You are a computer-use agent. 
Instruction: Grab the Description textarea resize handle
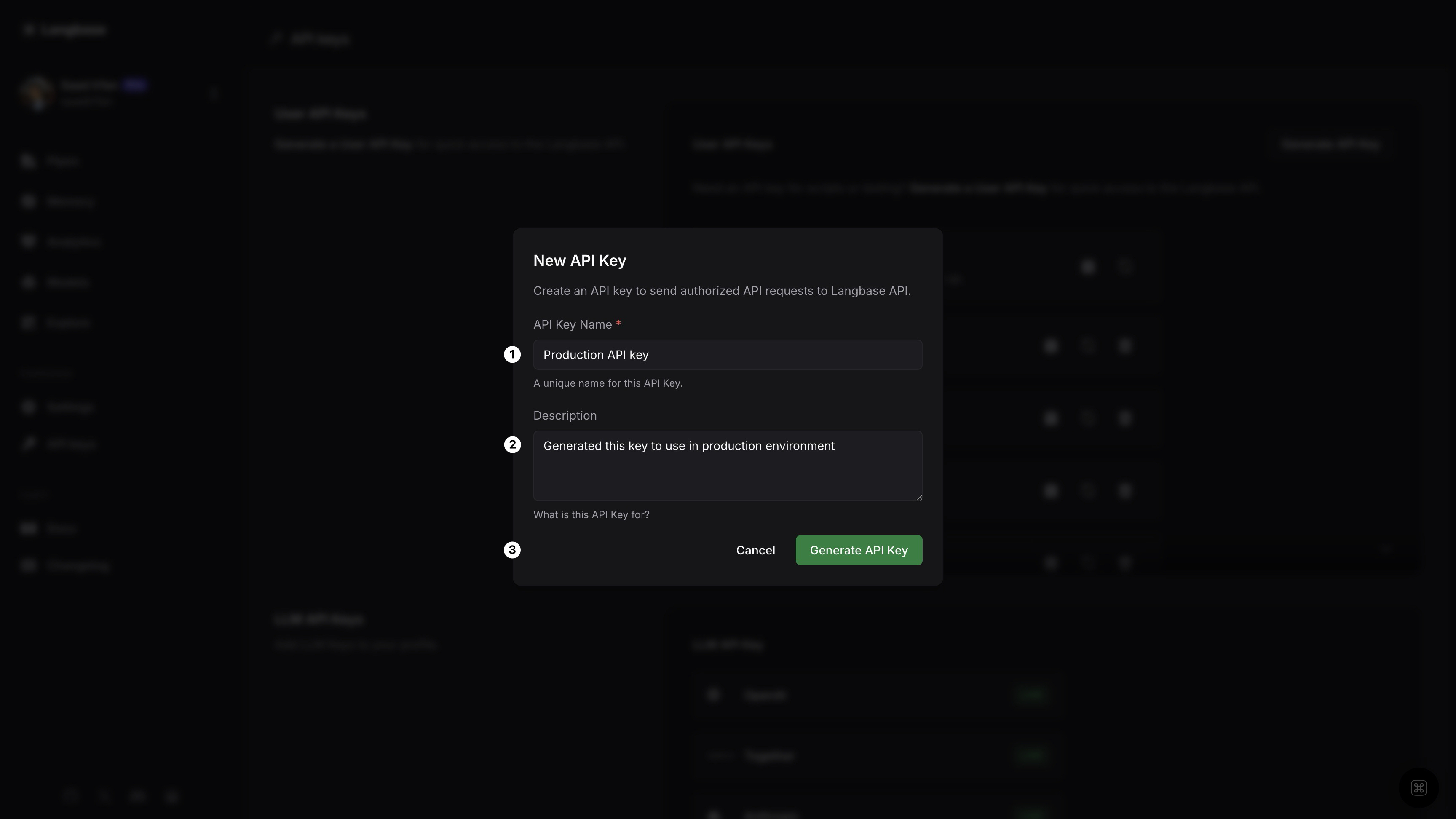[919, 498]
